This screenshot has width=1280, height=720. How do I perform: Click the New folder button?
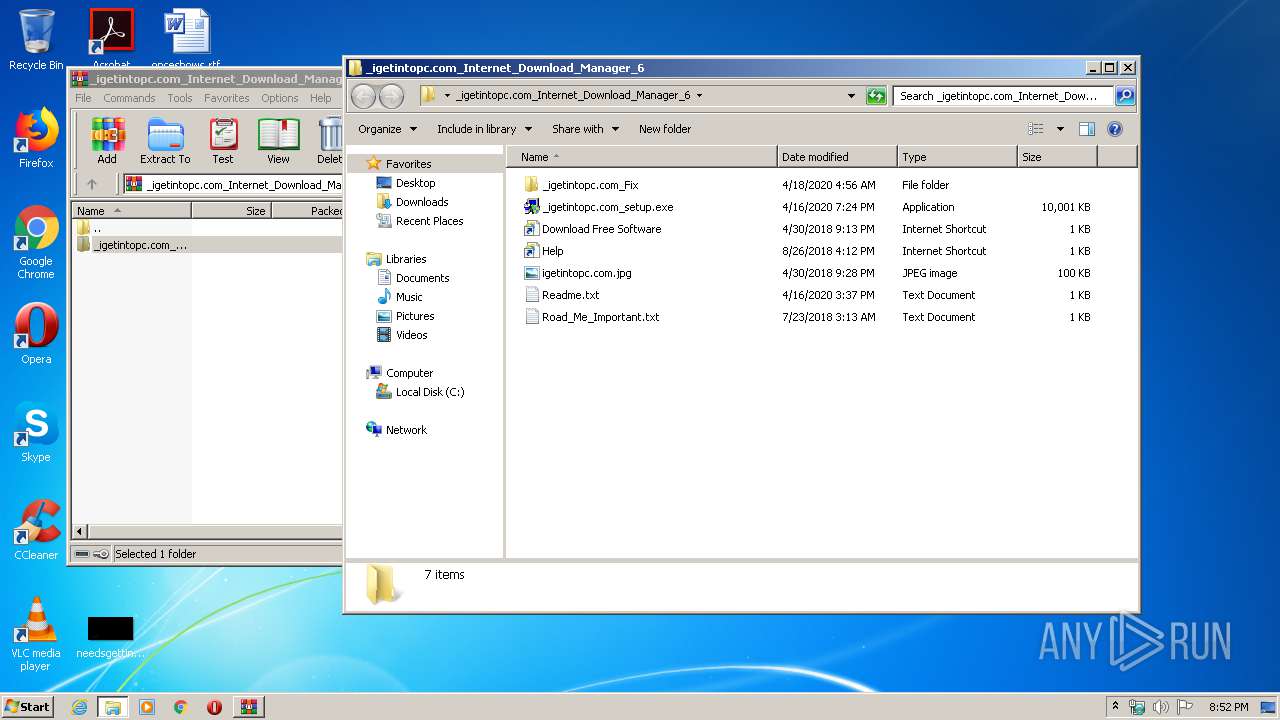[x=665, y=129]
